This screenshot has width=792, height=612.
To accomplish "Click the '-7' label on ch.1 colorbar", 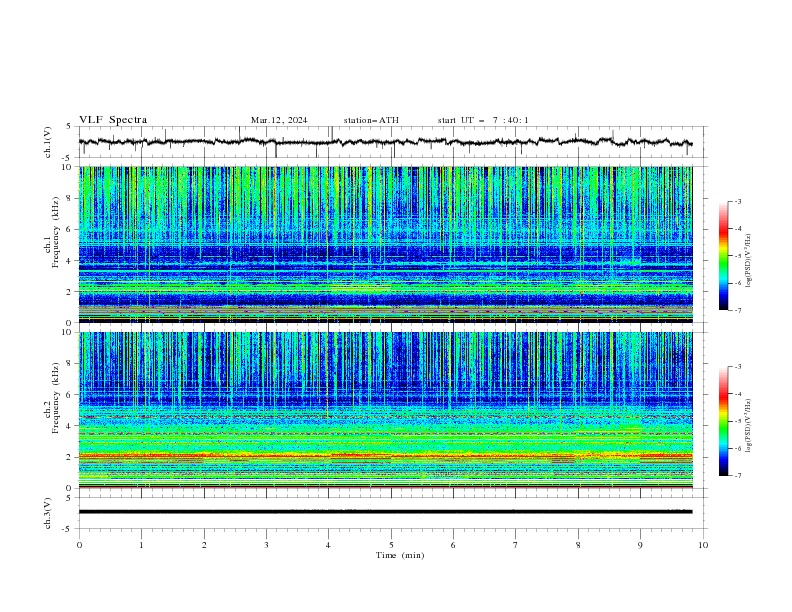I will click(x=737, y=310).
